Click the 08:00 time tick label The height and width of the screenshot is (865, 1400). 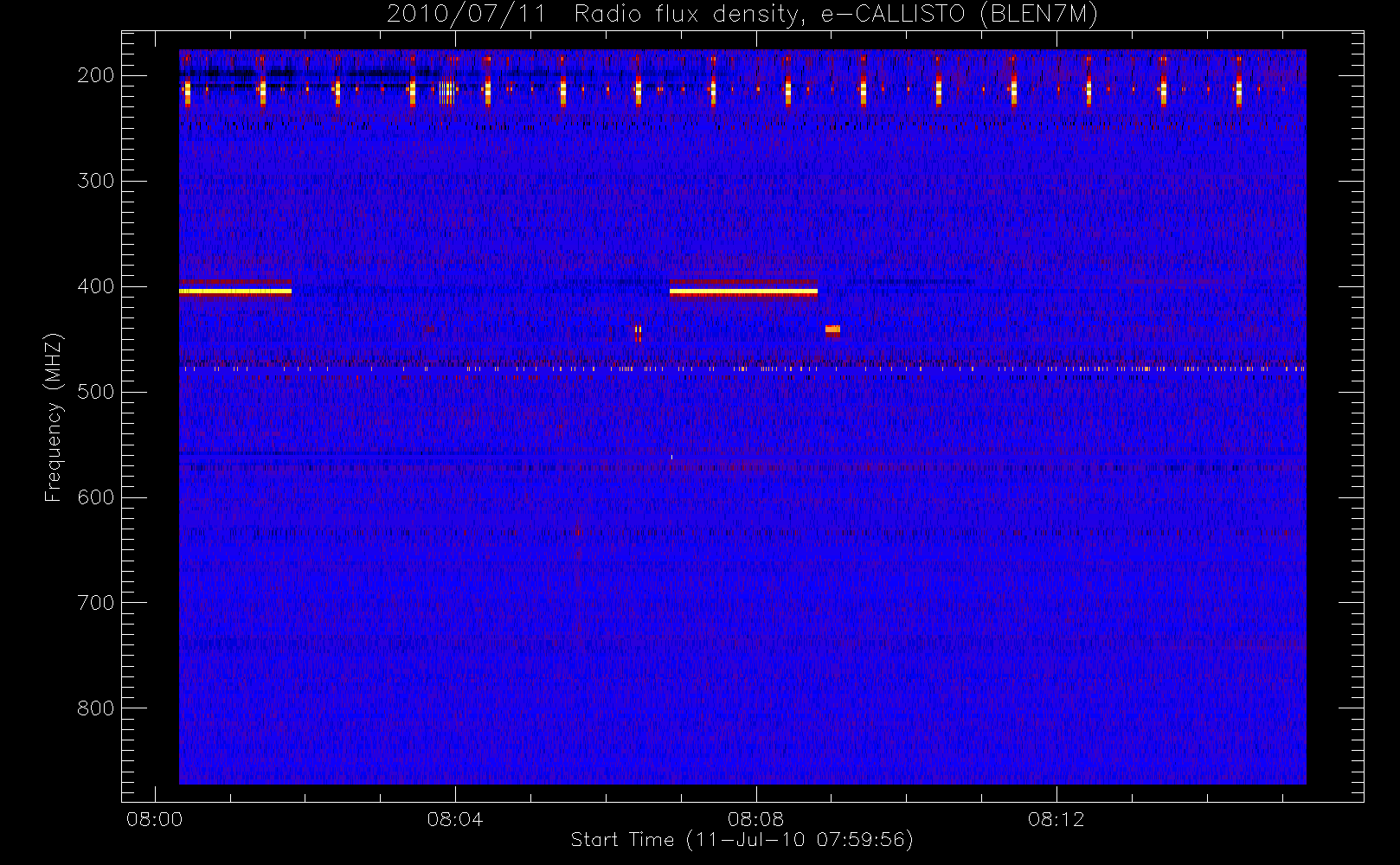[154, 819]
